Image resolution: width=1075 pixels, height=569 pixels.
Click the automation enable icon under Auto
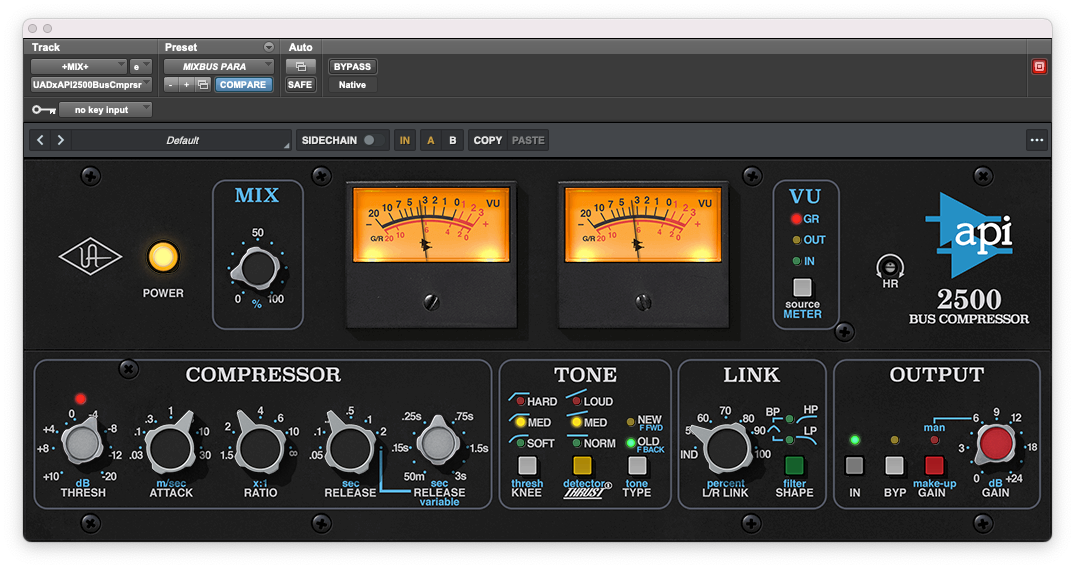[300, 66]
